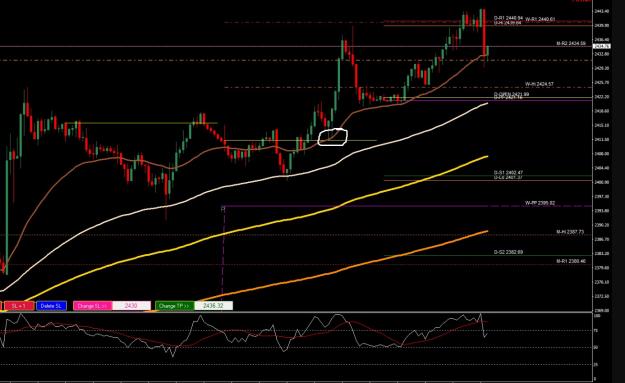Click the M-R1 level label
The height and width of the screenshot is (383, 625).
click(x=571, y=261)
